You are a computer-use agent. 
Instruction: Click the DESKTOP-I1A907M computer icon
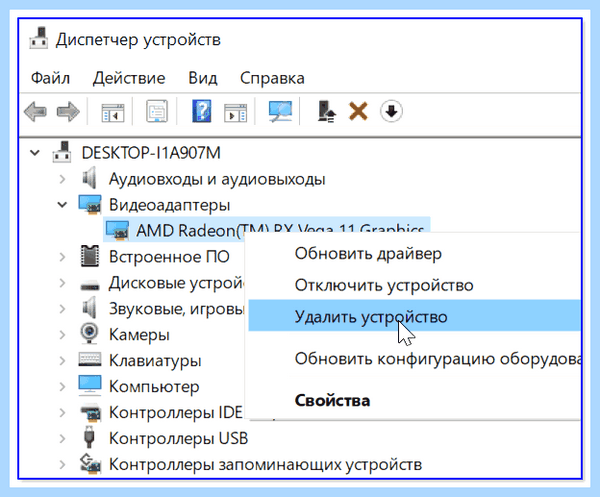click(62, 152)
